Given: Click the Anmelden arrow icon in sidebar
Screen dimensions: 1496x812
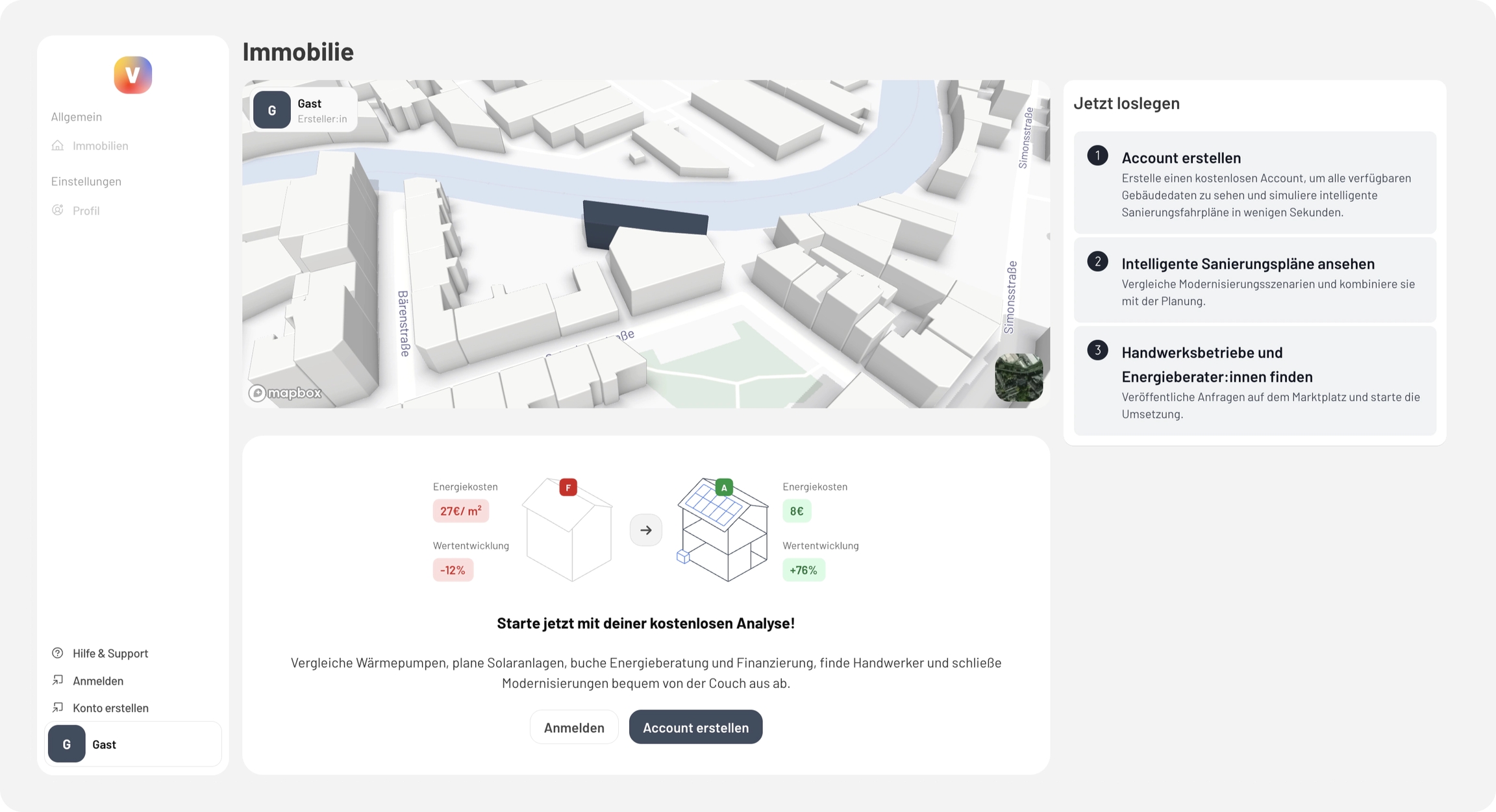Looking at the screenshot, I should point(58,680).
